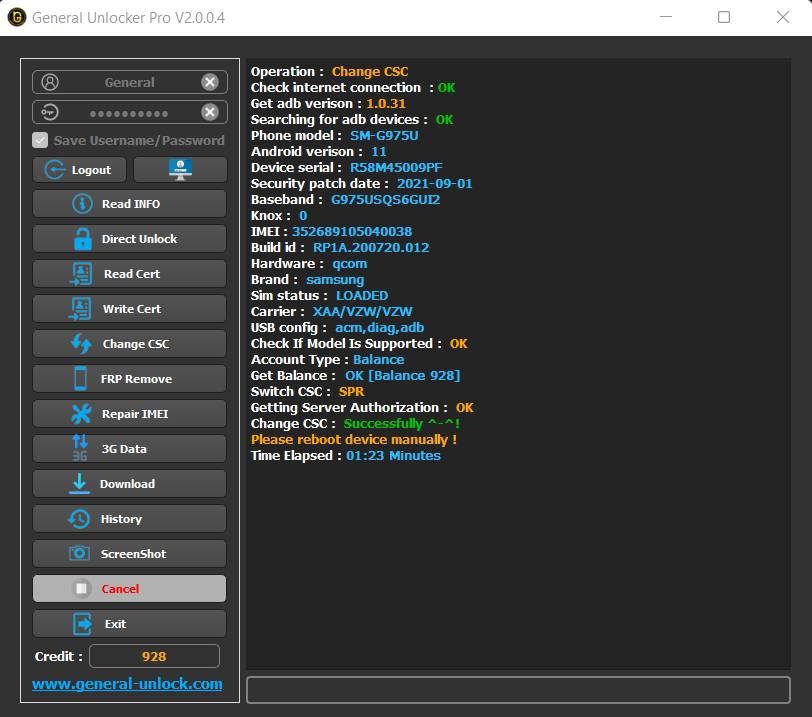Choose the Read Cert button
This screenshot has height=717, width=812.
[129, 274]
